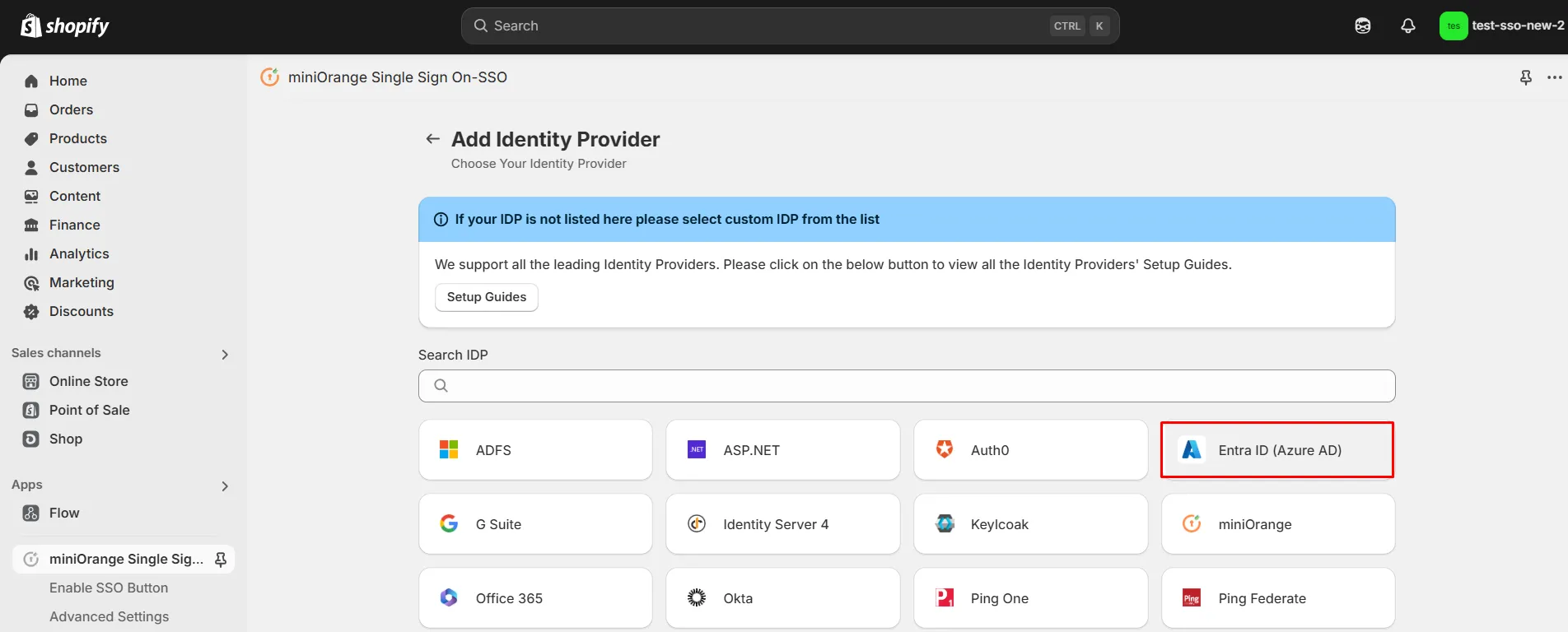1568x632 pixels.
Task: Click the Setup Guides button
Action: point(487,297)
